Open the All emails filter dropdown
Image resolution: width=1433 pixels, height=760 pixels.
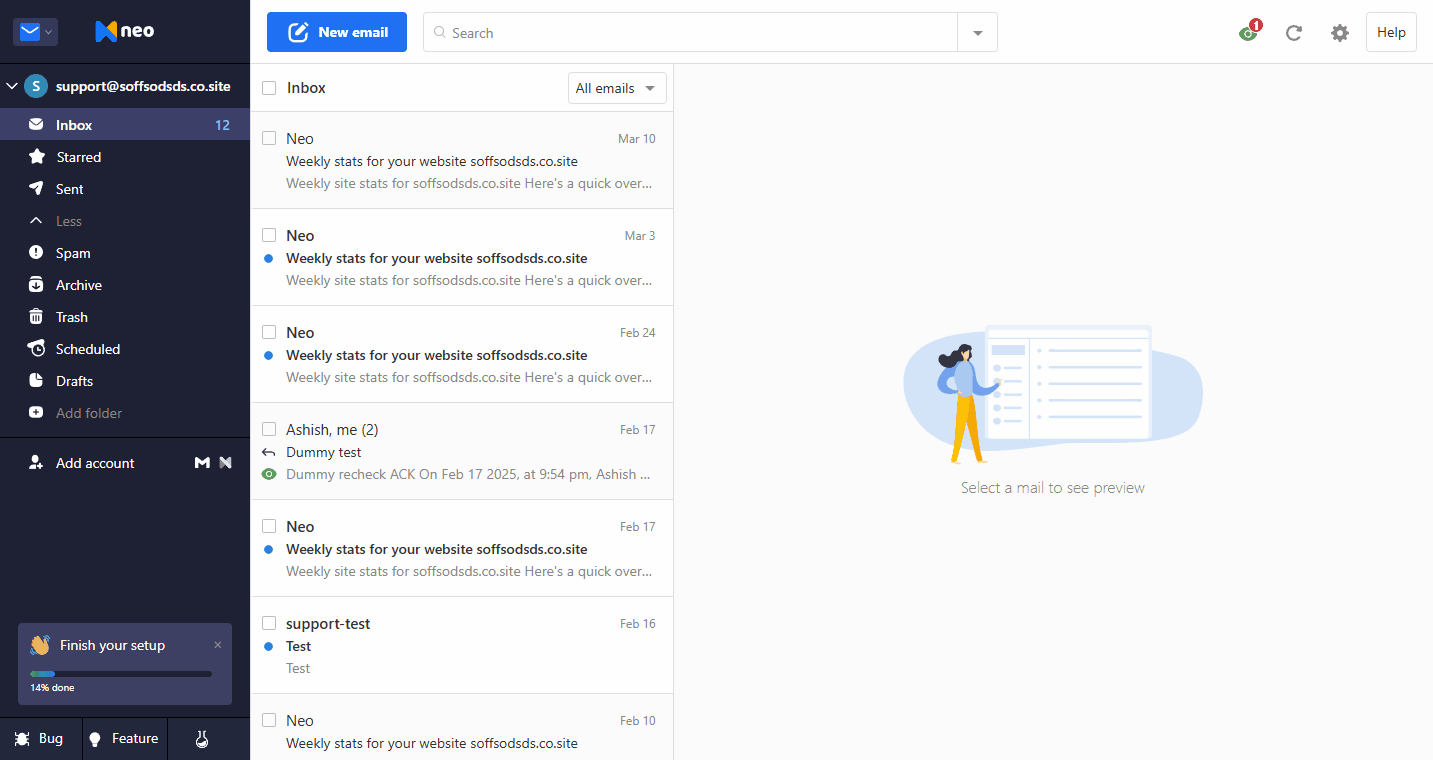pyautogui.click(x=617, y=88)
